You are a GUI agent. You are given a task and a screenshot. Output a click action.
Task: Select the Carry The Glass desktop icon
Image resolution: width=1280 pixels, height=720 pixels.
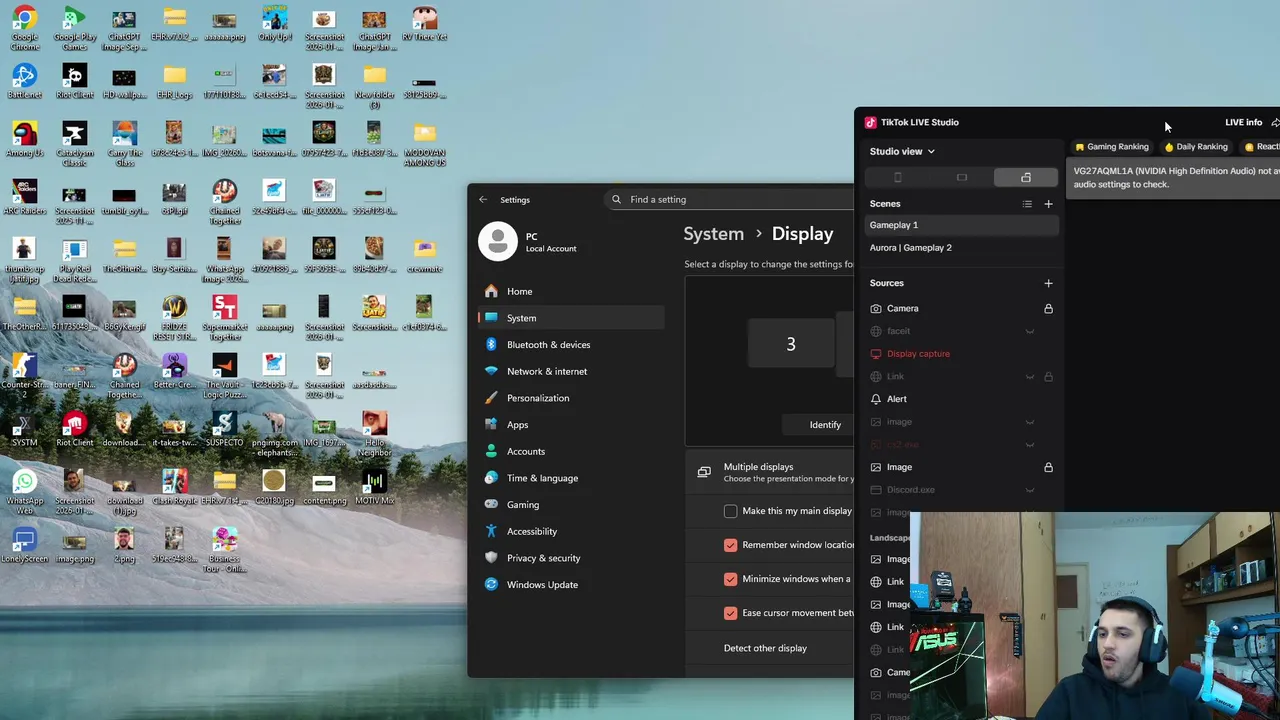click(x=124, y=144)
